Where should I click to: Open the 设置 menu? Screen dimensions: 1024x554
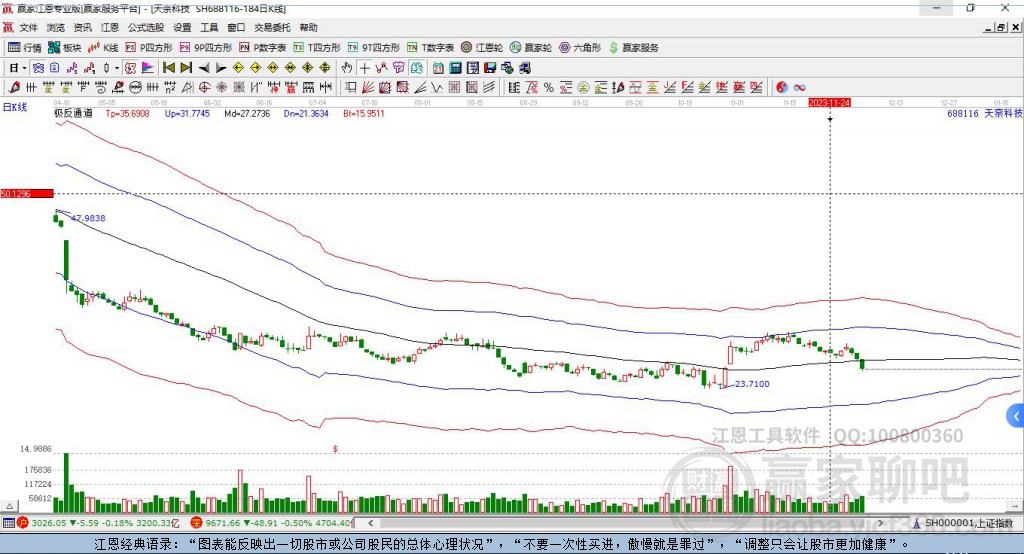pyautogui.click(x=182, y=27)
